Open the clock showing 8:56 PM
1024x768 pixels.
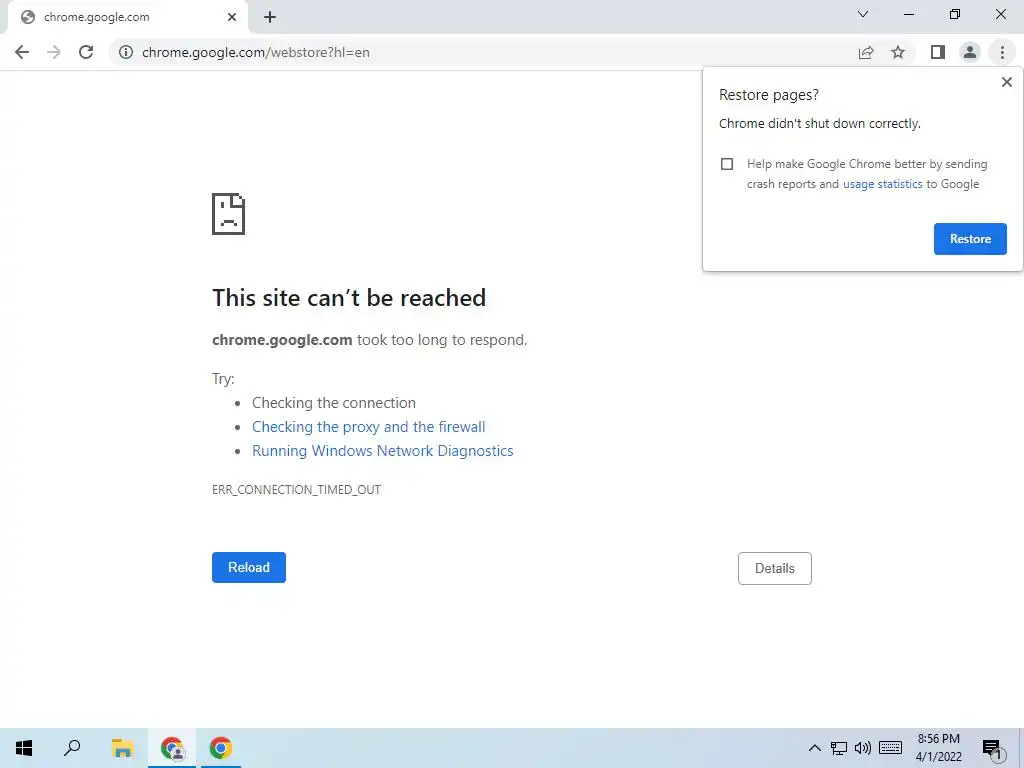click(938, 748)
